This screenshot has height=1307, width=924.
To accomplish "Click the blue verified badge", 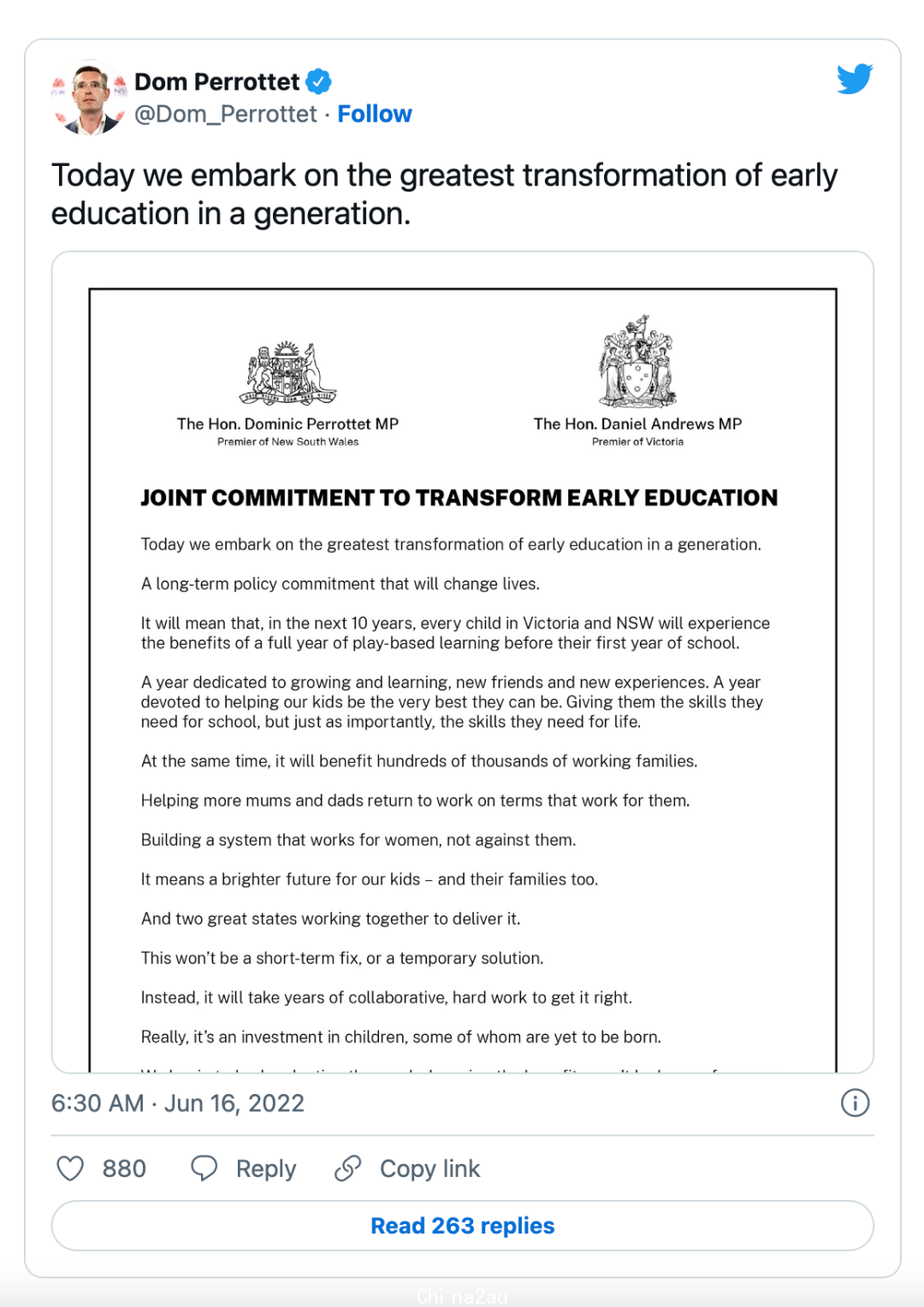I will pos(318,82).
